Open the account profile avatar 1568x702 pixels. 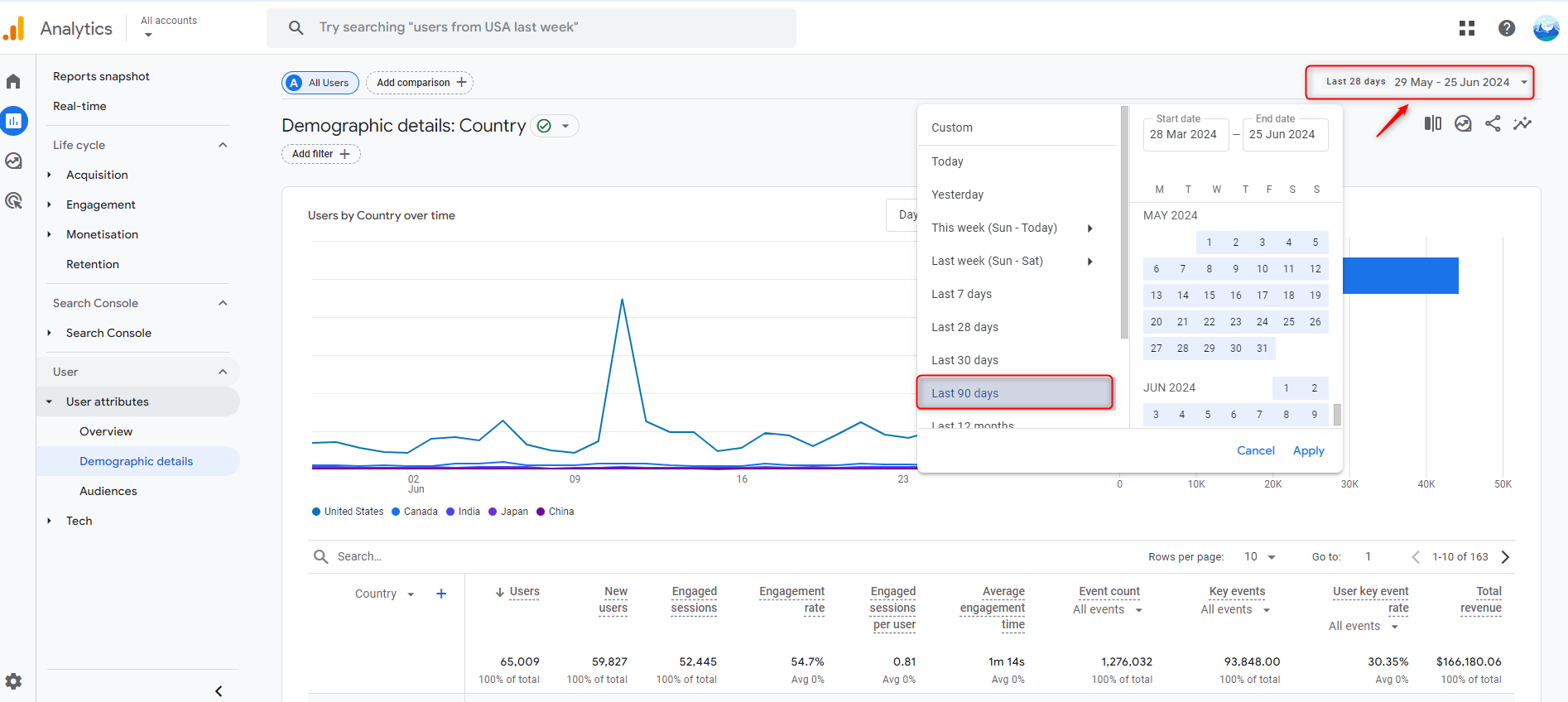[x=1546, y=28]
